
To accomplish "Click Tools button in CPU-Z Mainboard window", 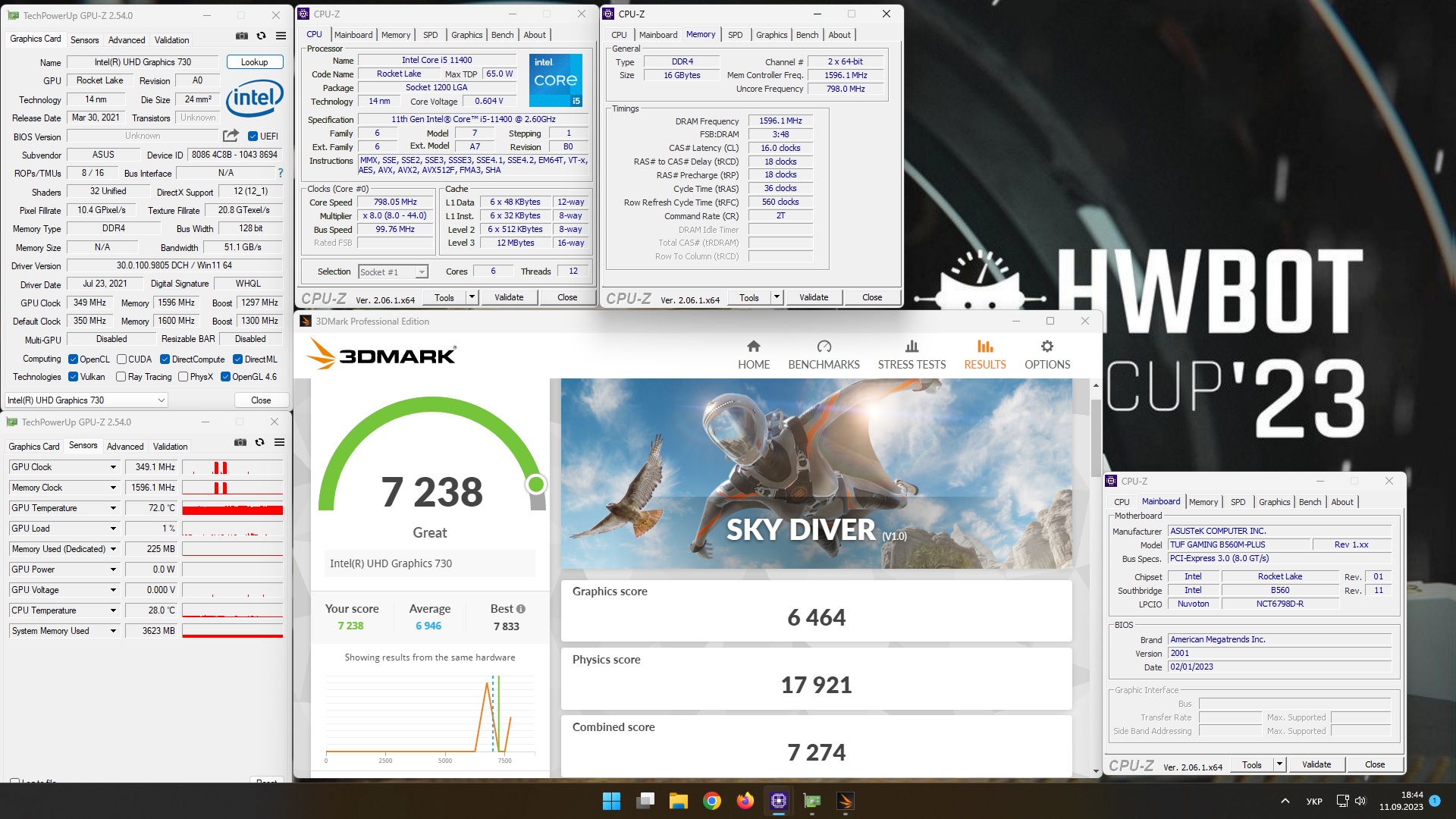I will point(1252,764).
